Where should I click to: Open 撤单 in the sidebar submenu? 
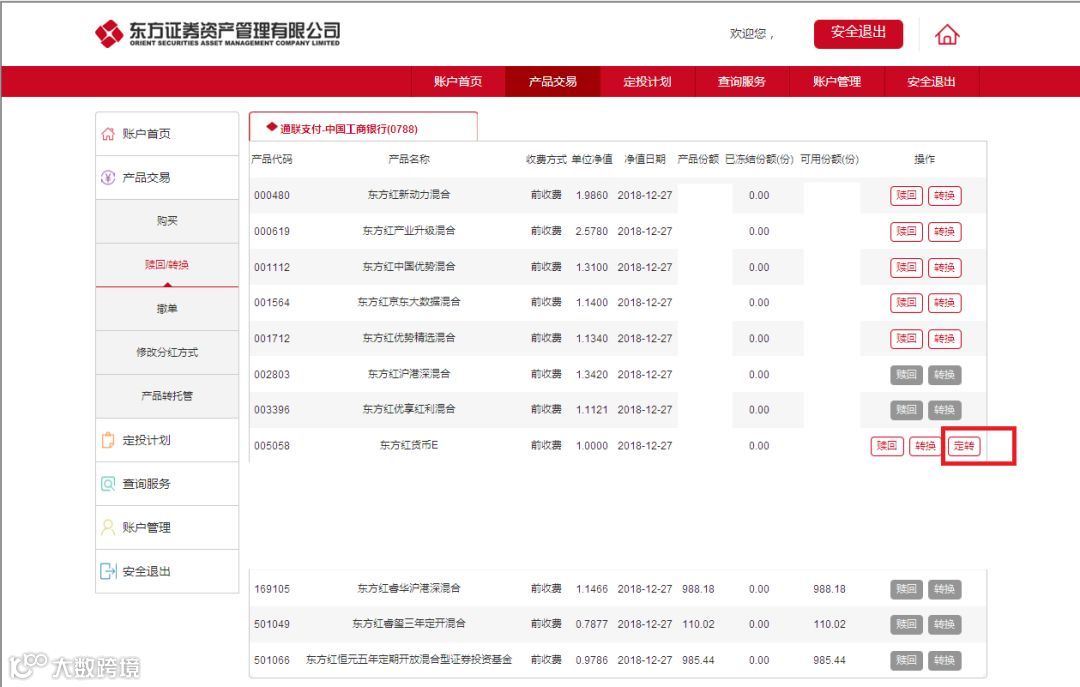click(167, 309)
